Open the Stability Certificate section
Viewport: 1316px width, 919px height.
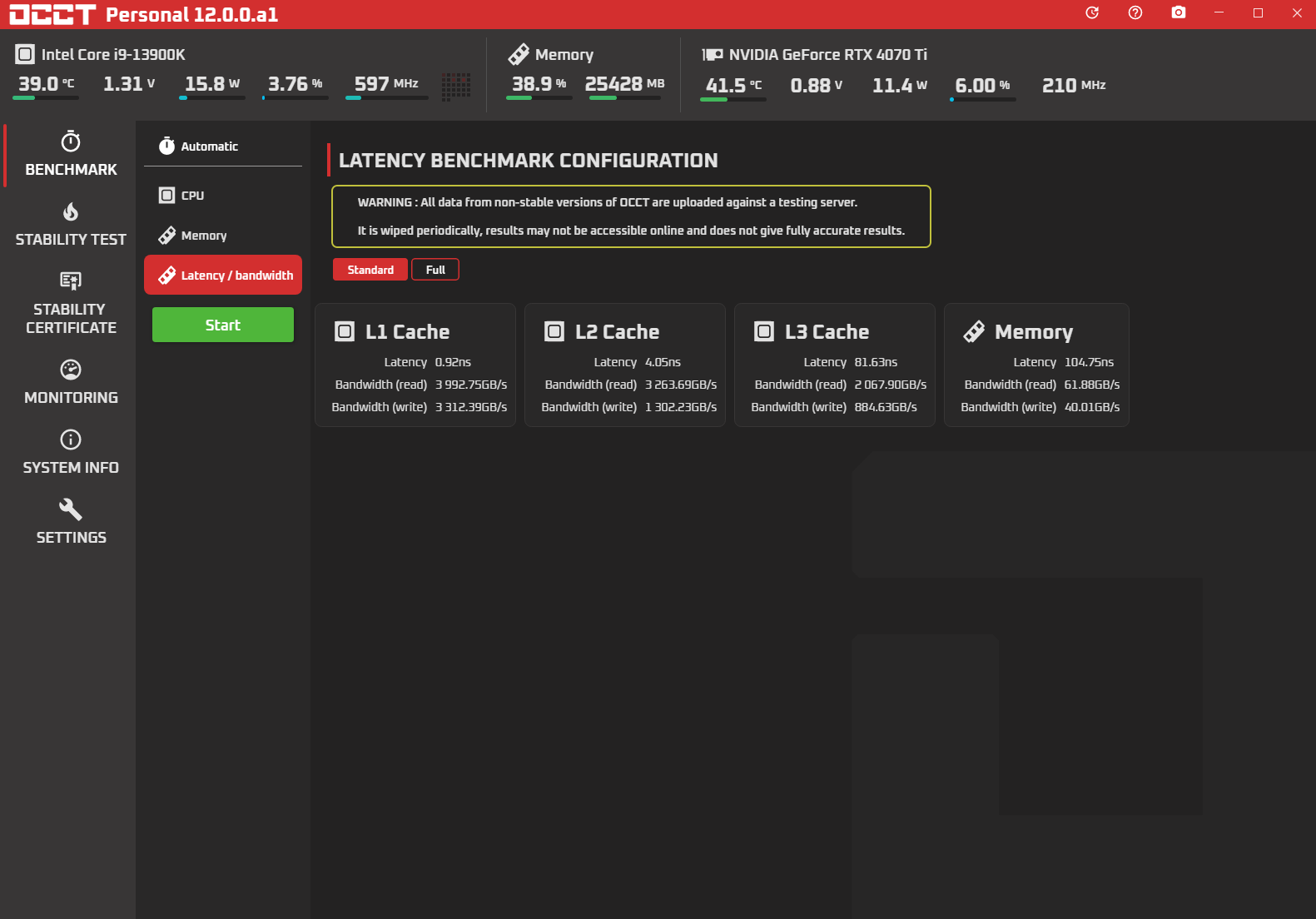click(71, 303)
